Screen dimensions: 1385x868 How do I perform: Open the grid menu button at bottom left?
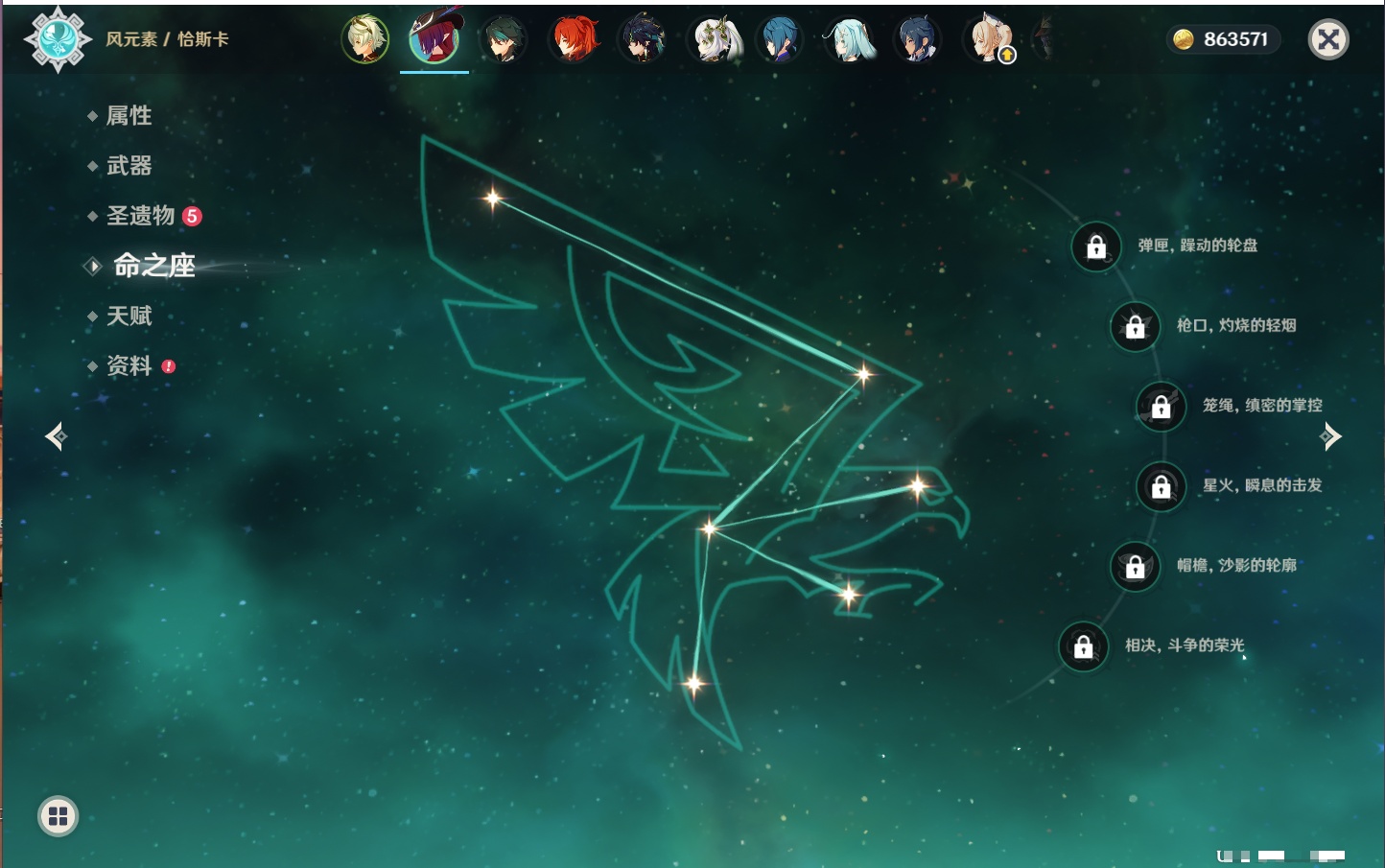click(x=58, y=816)
